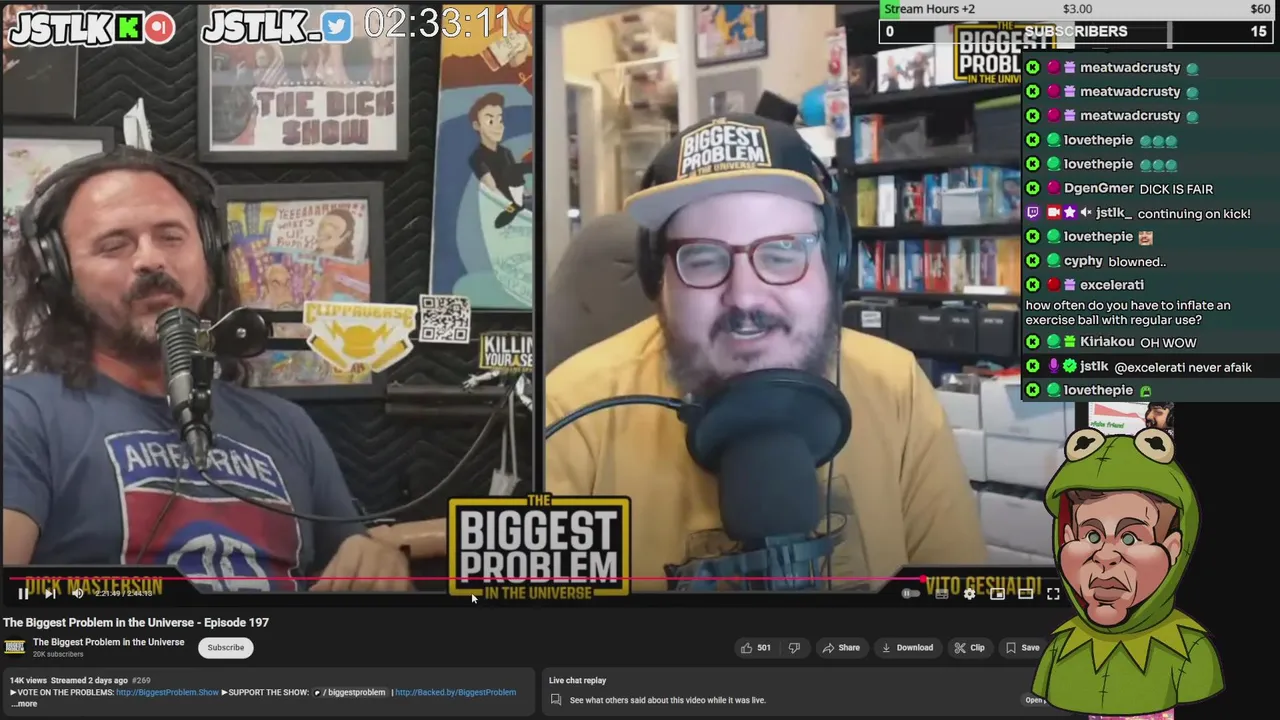
Task: Skip to next video with Next button
Action: [x=50, y=594]
